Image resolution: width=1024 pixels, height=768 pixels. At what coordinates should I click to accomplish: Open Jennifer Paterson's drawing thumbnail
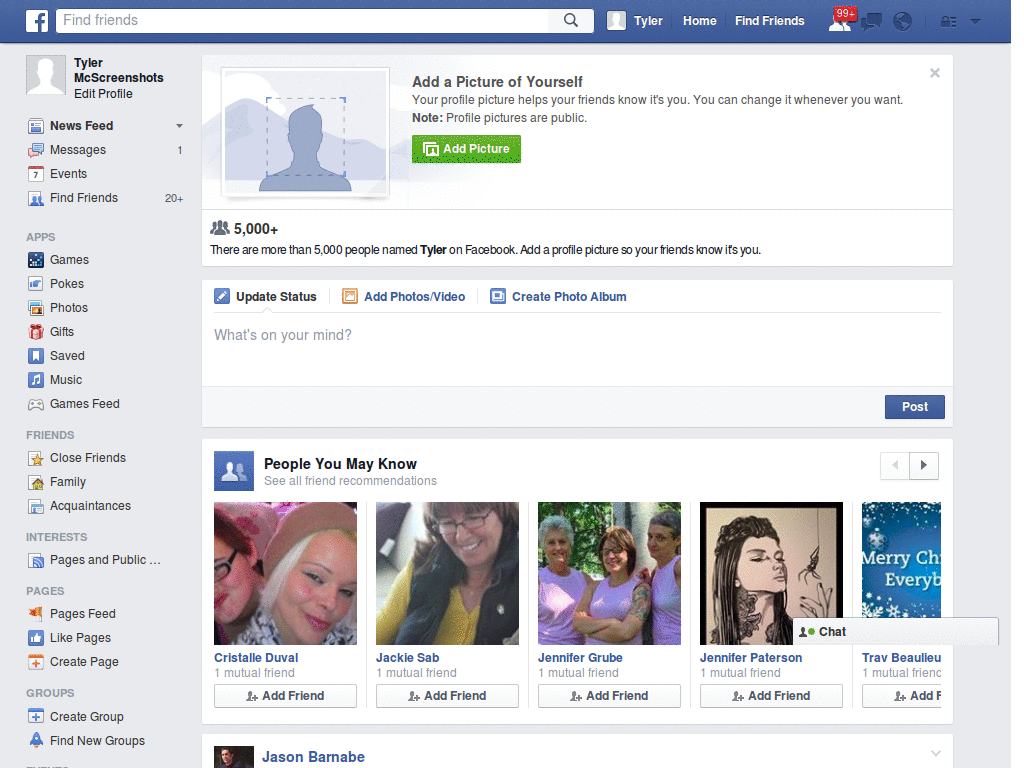tap(771, 573)
